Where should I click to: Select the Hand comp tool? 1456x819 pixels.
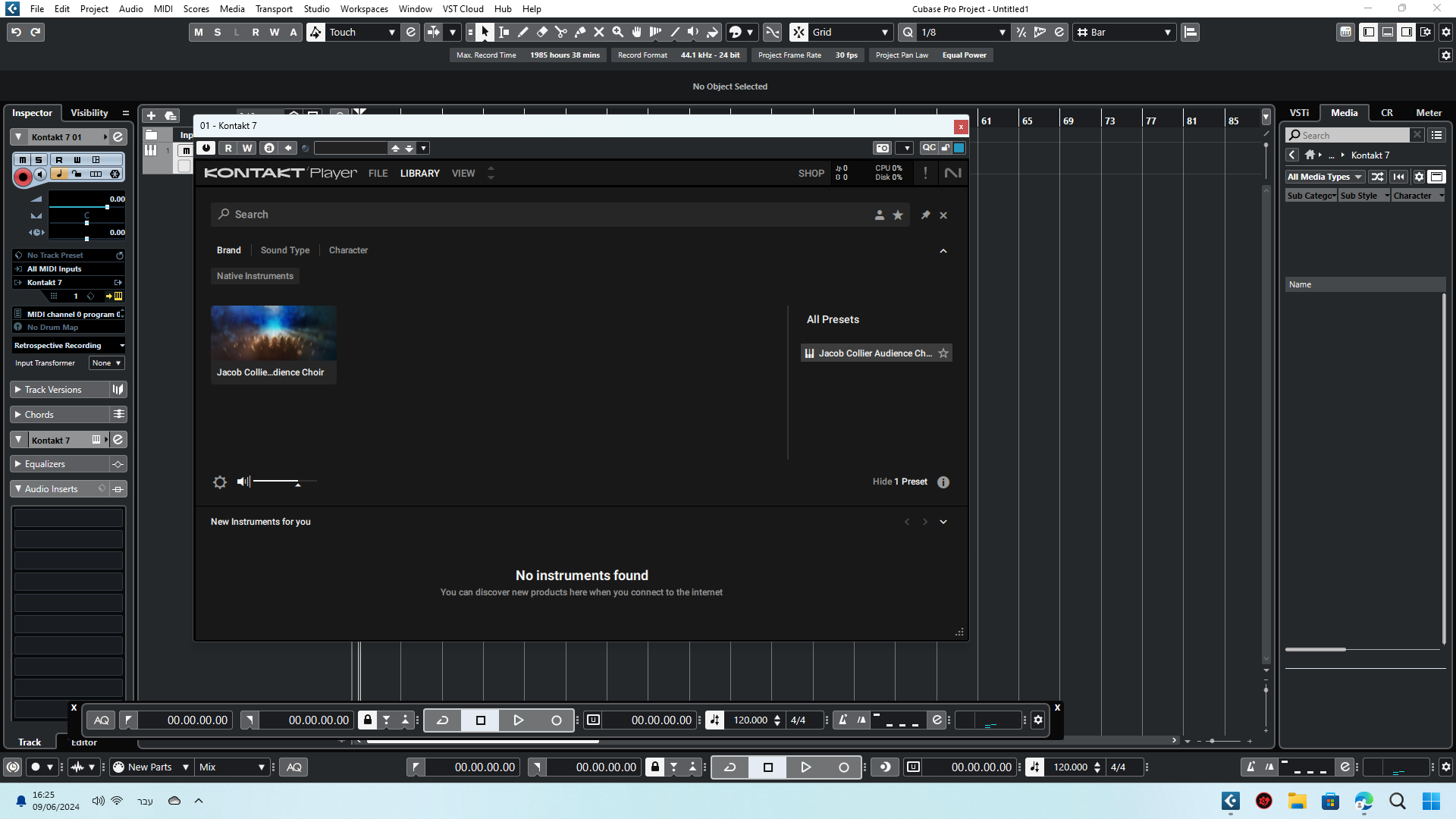[637, 32]
